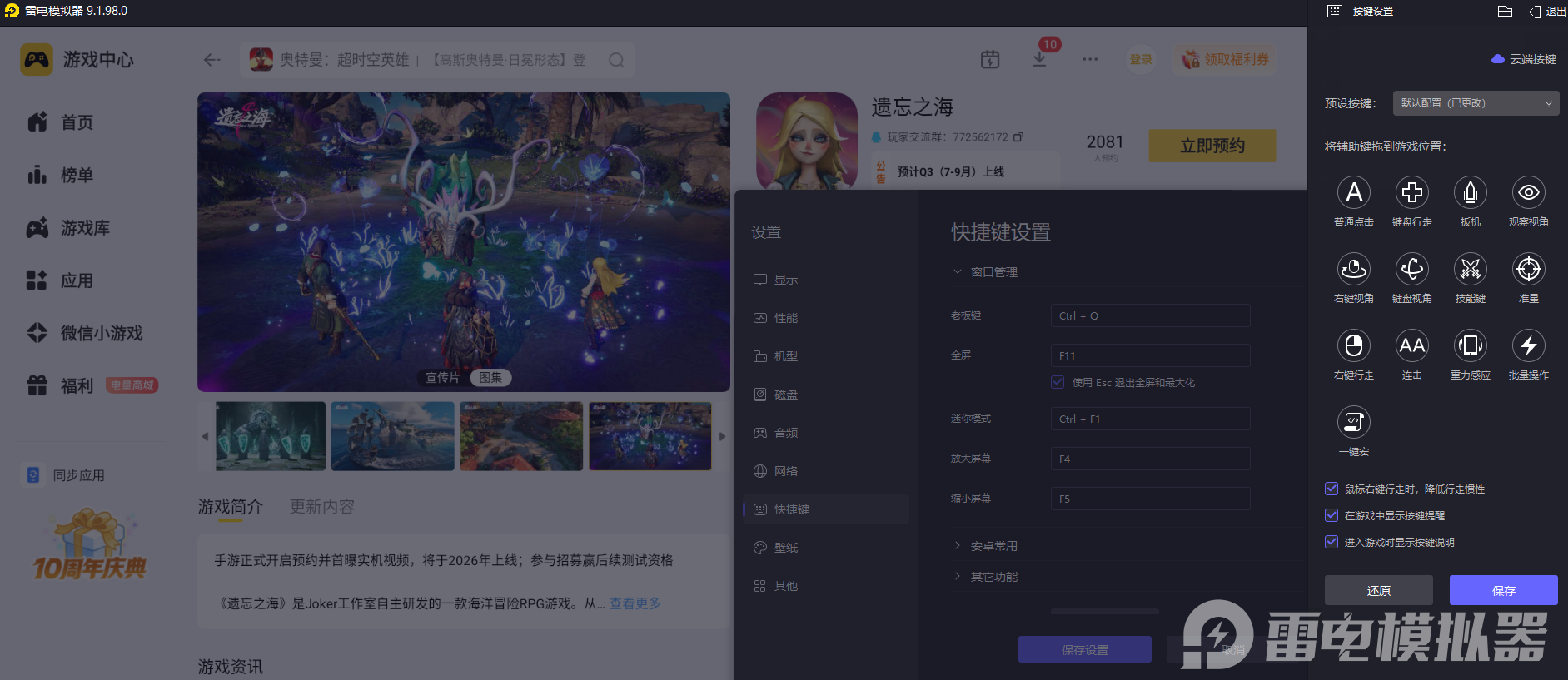Viewport: 1568px width, 680px height.
Task: Select 快捷键 in the settings sidebar
Action: point(825,509)
